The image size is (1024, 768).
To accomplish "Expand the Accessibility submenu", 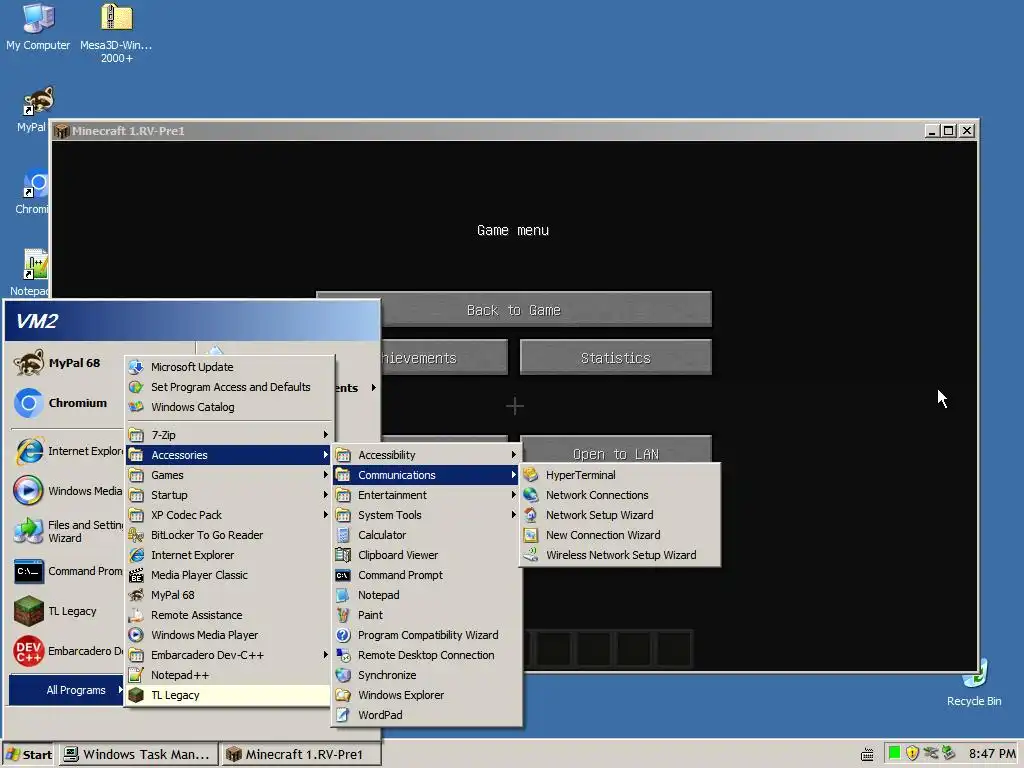I will [x=426, y=455].
